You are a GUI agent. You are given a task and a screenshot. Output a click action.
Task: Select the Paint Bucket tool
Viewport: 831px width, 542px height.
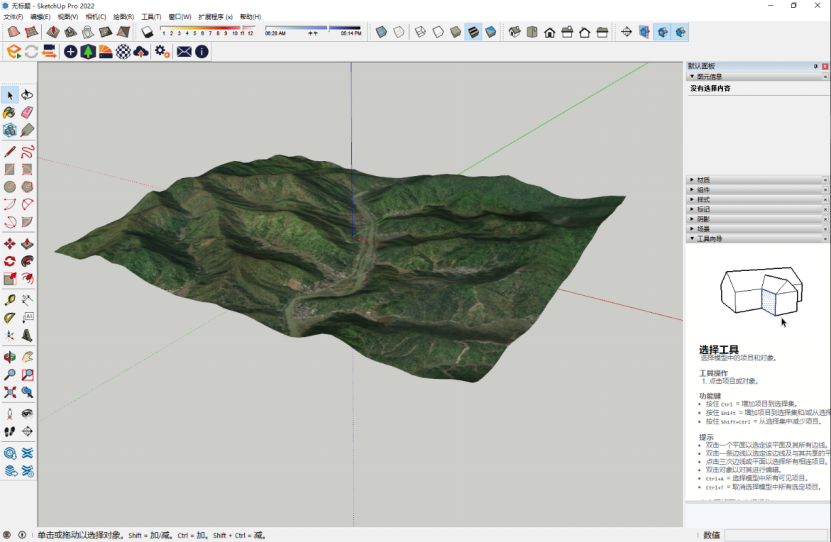10,113
